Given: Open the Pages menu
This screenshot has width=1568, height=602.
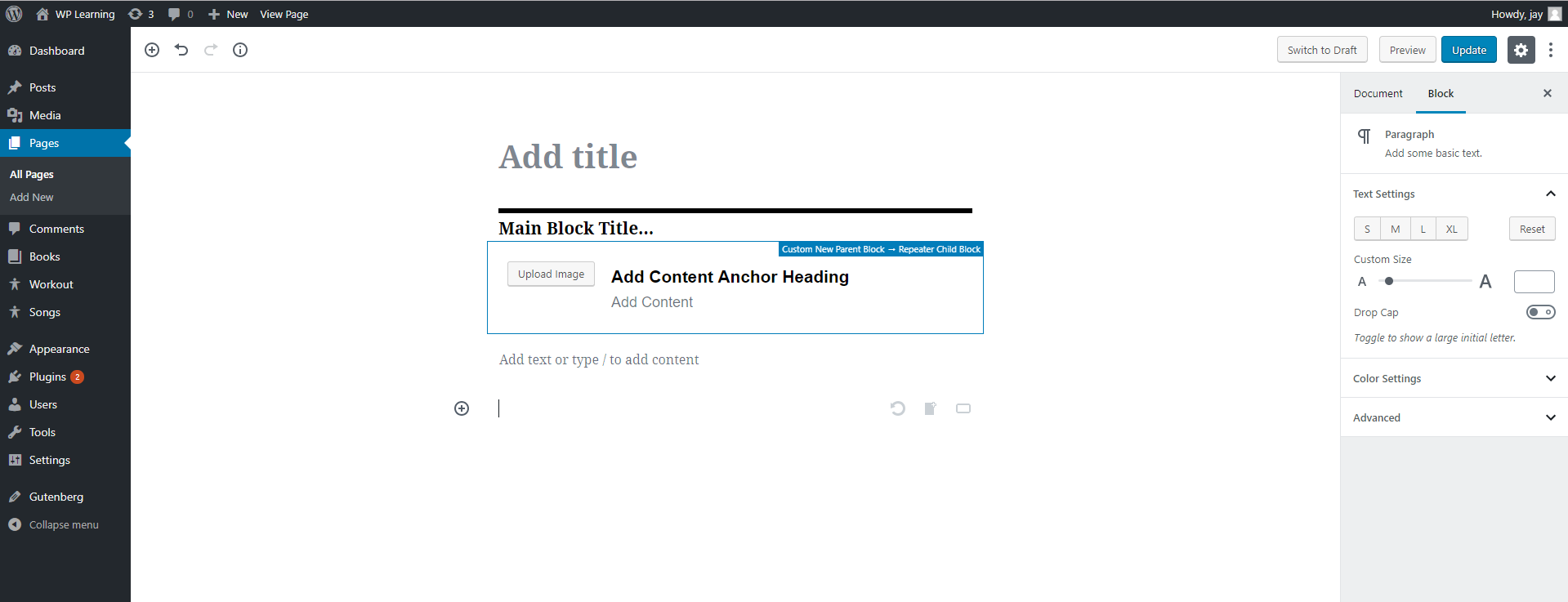Looking at the screenshot, I should [x=65, y=143].
